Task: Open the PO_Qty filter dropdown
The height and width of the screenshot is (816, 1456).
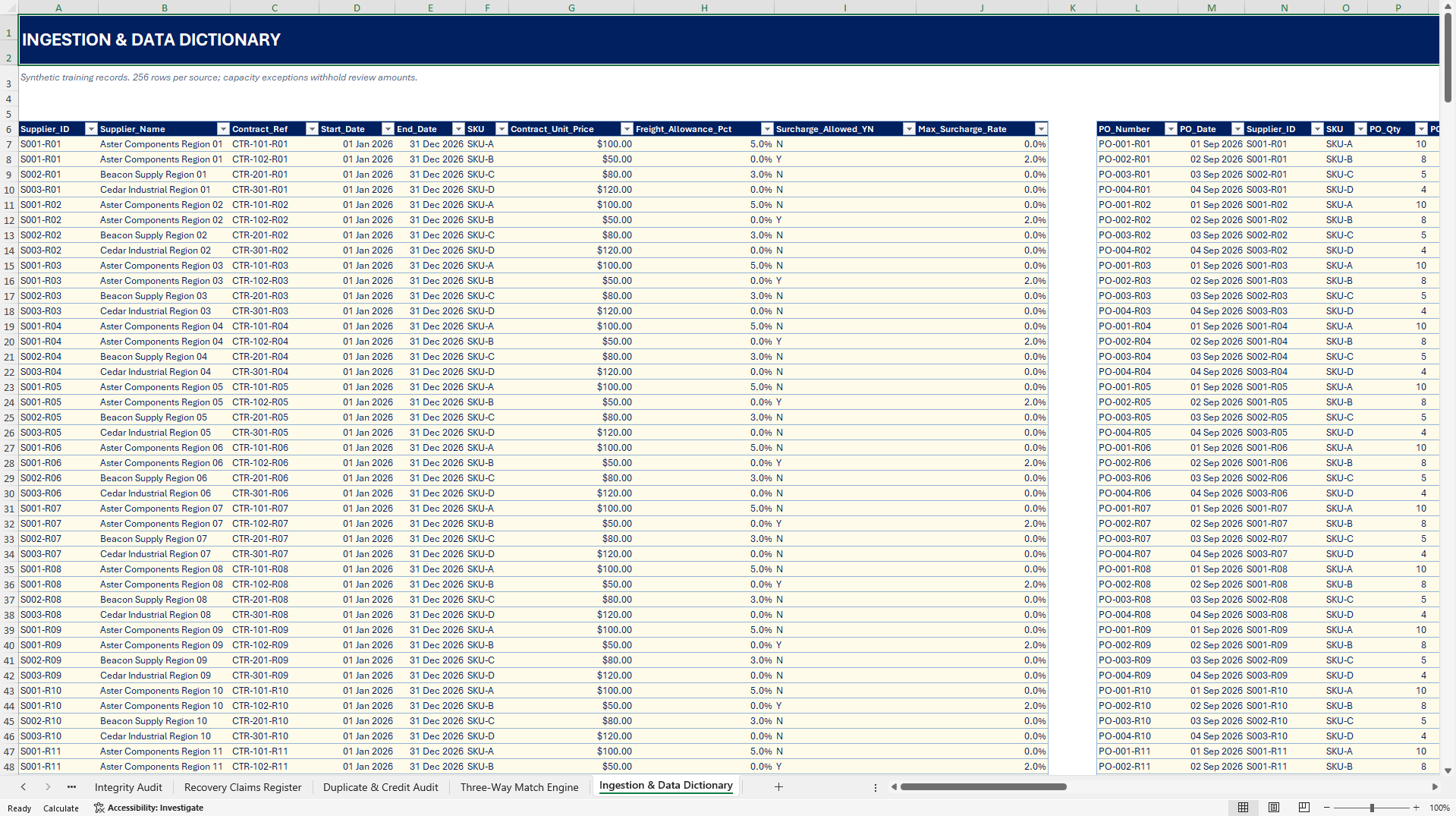Action: click(1422, 129)
